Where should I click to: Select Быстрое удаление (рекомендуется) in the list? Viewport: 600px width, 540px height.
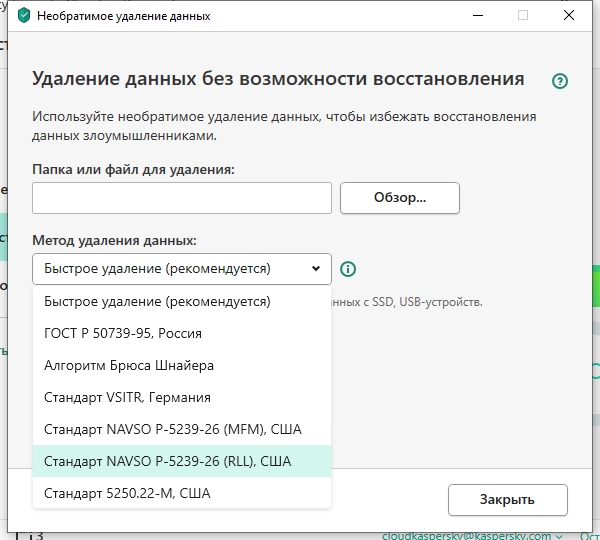click(x=182, y=302)
